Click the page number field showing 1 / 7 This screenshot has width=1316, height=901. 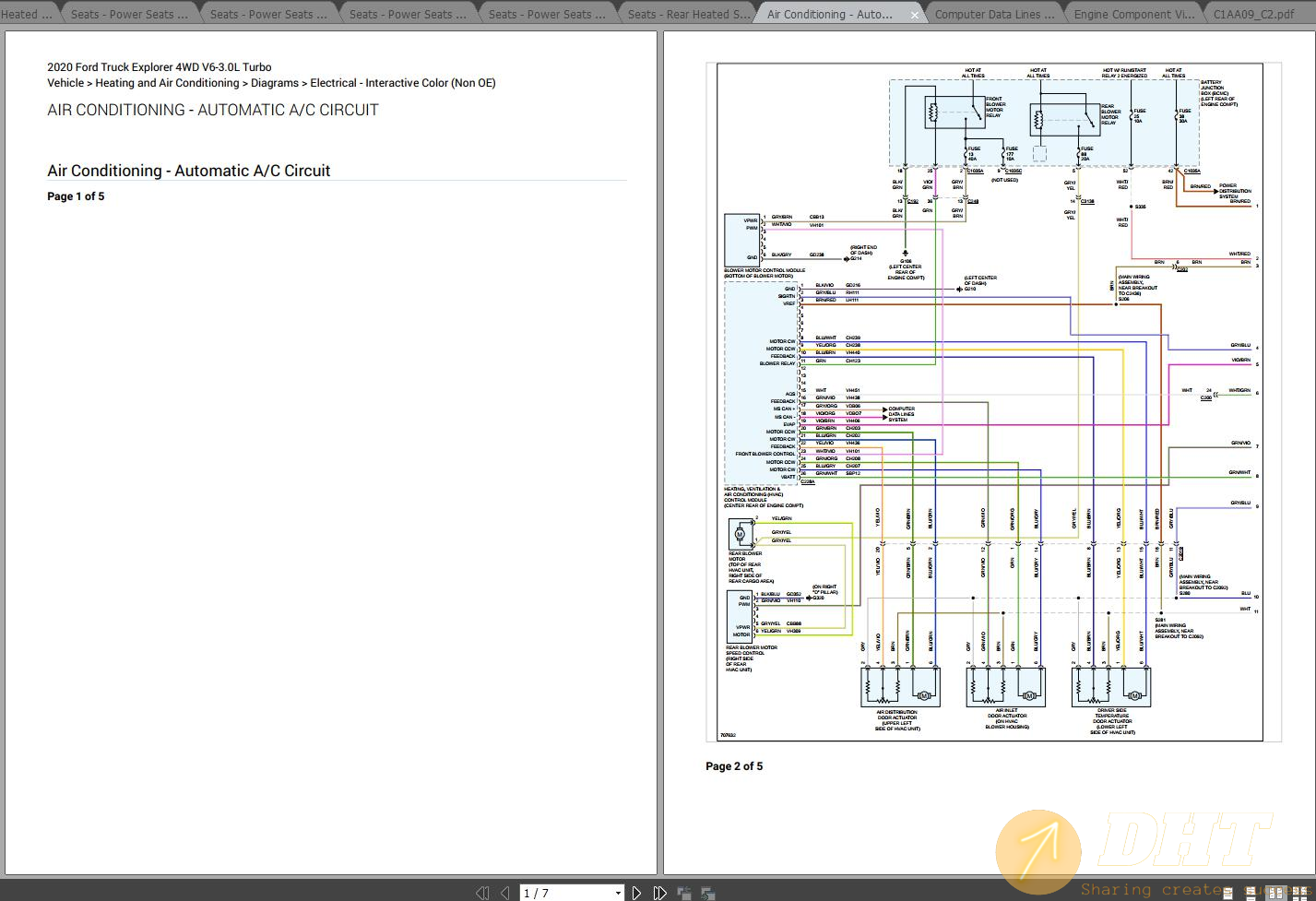pyautogui.click(x=565, y=893)
